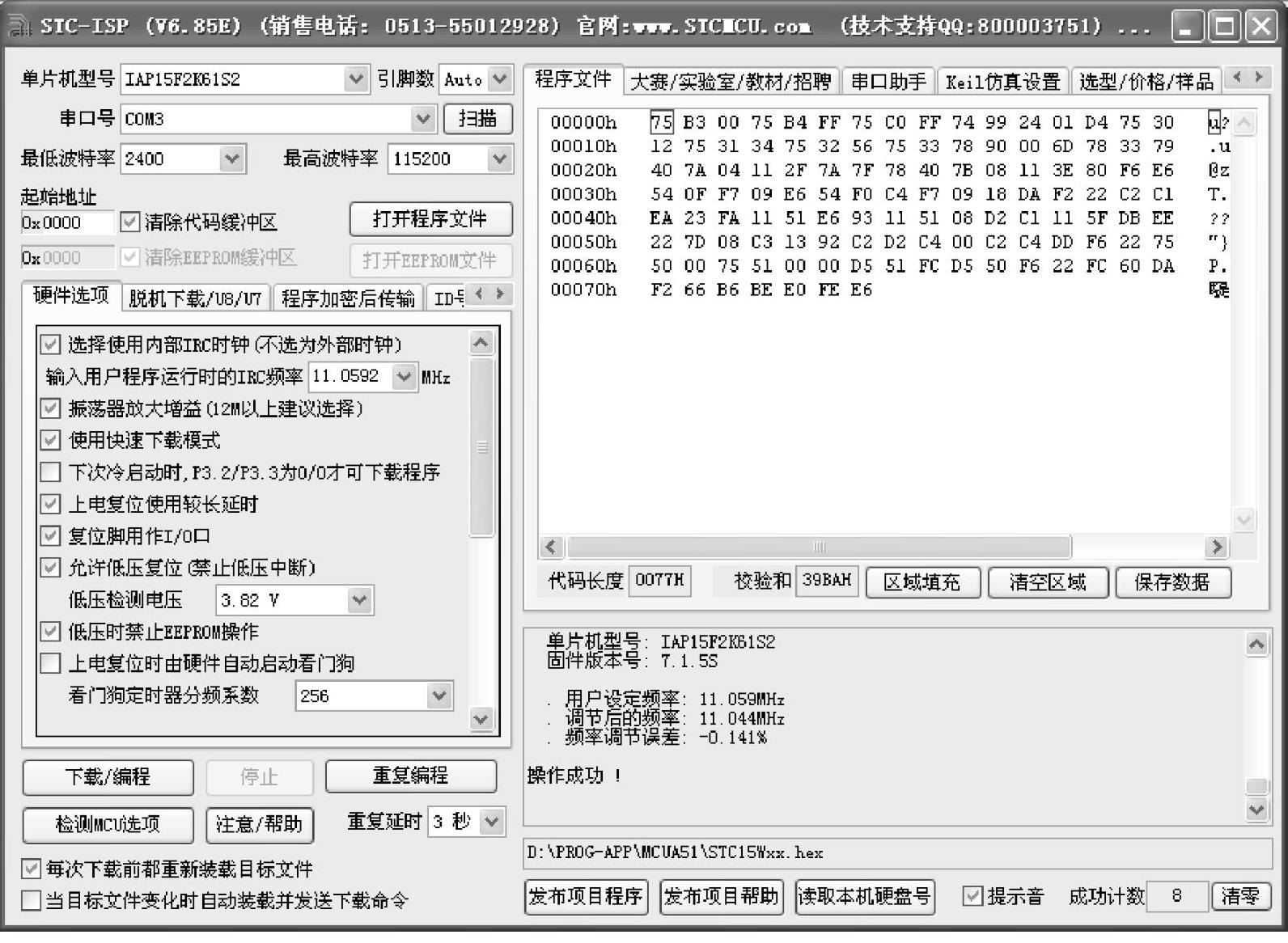Image resolution: width=1288 pixels, height=943 pixels.
Task: Click 发布项目程序 button
Action: point(586,897)
